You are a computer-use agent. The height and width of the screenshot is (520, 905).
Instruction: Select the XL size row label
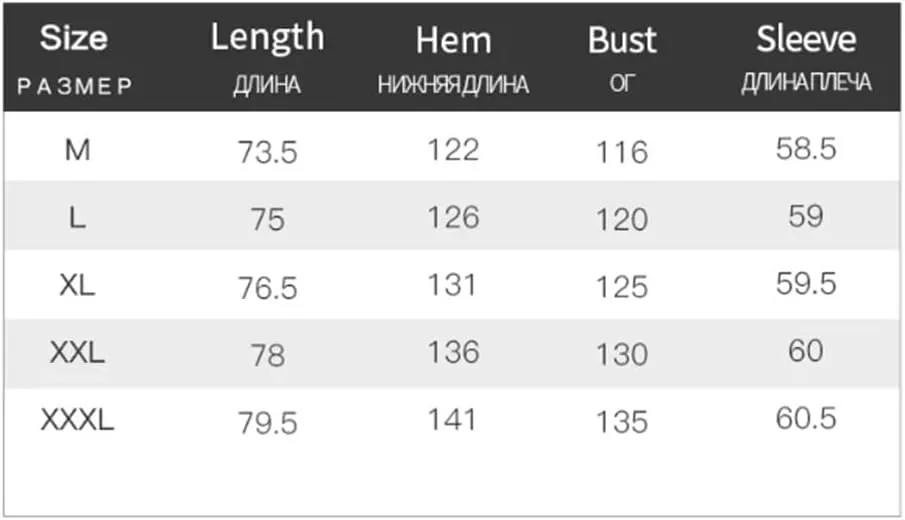point(77,285)
